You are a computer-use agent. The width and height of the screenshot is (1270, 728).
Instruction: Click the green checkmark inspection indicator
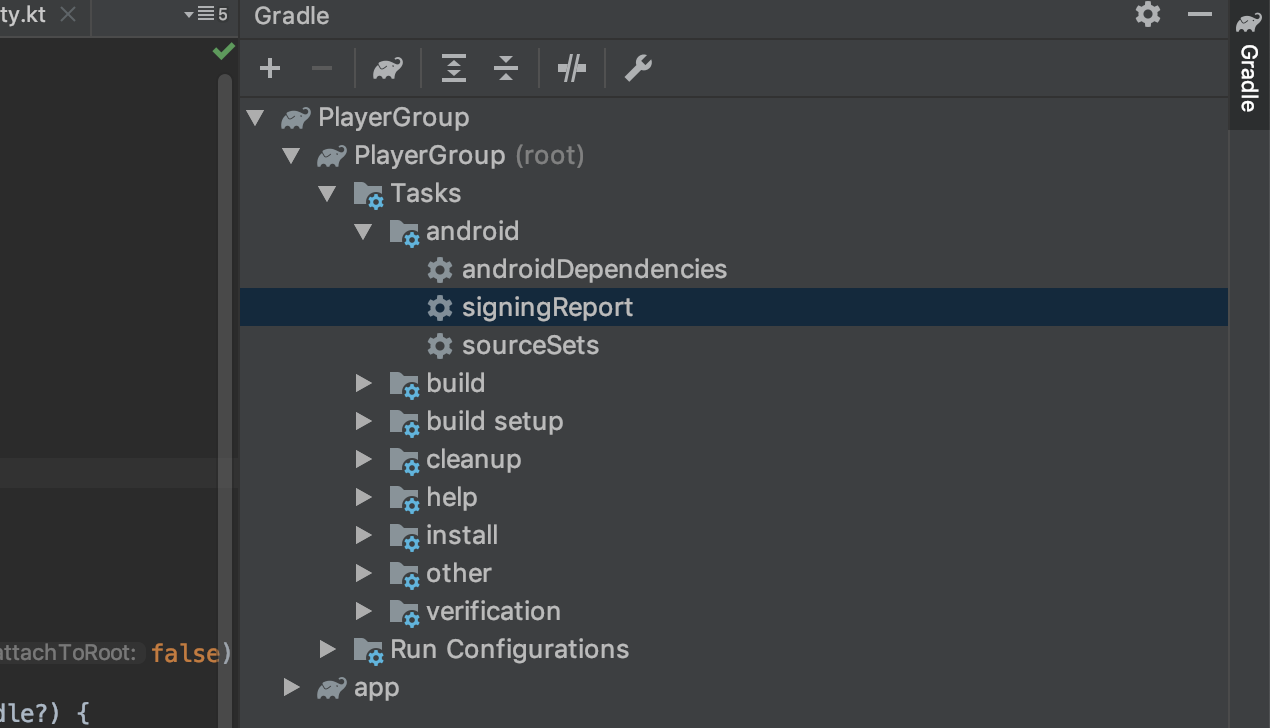tap(224, 51)
